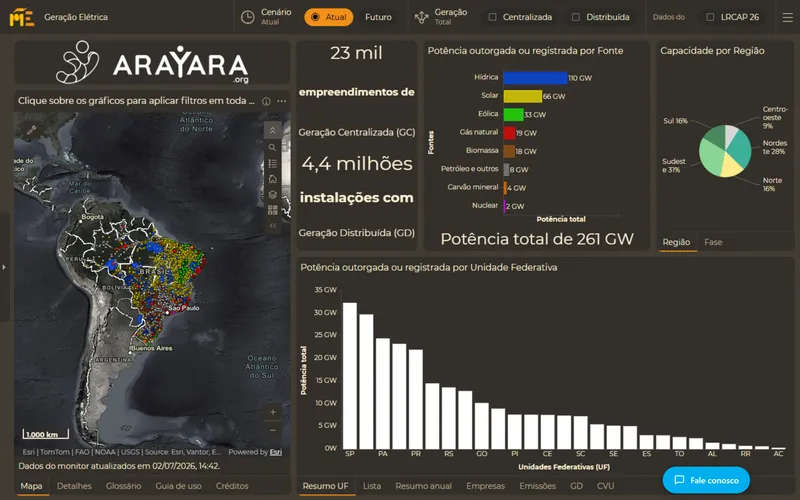The image size is (800, 500).
Task: Switch to the Lista tab
Action: (371, 486)
